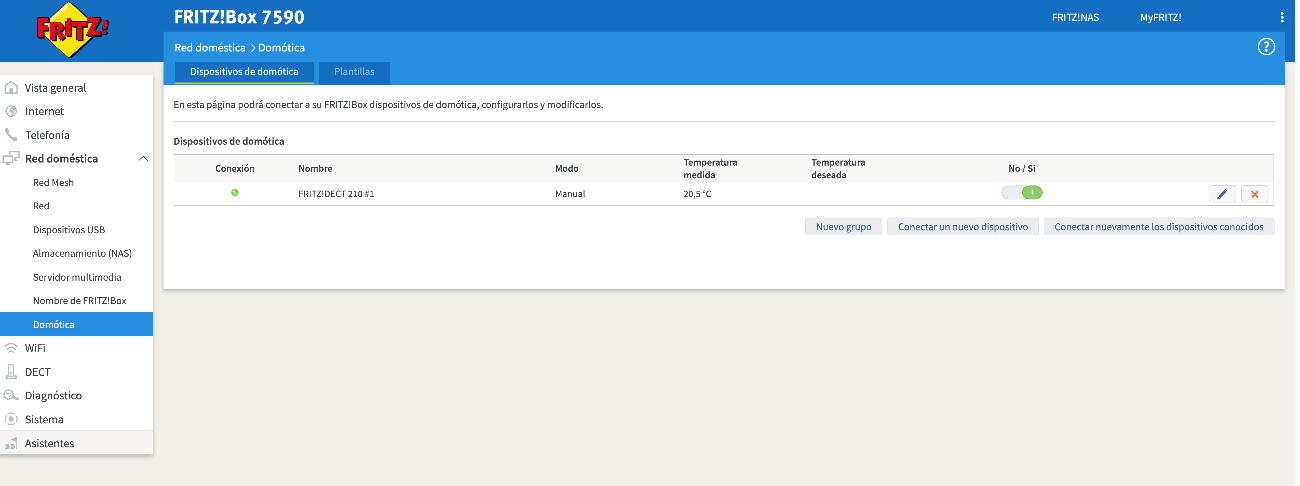
Task: Edit FRITZ!DECT 210 #1 with pencil icon
Action: tap(1222, 194)
